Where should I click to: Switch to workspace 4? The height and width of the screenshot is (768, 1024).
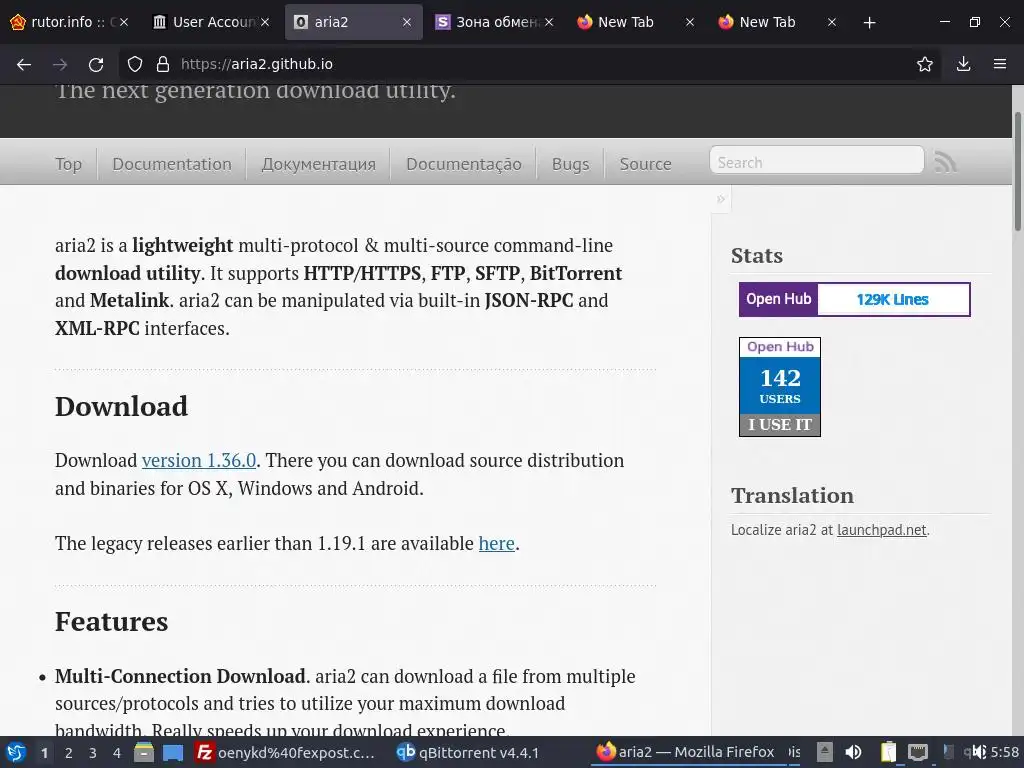(x=117, y=753)
